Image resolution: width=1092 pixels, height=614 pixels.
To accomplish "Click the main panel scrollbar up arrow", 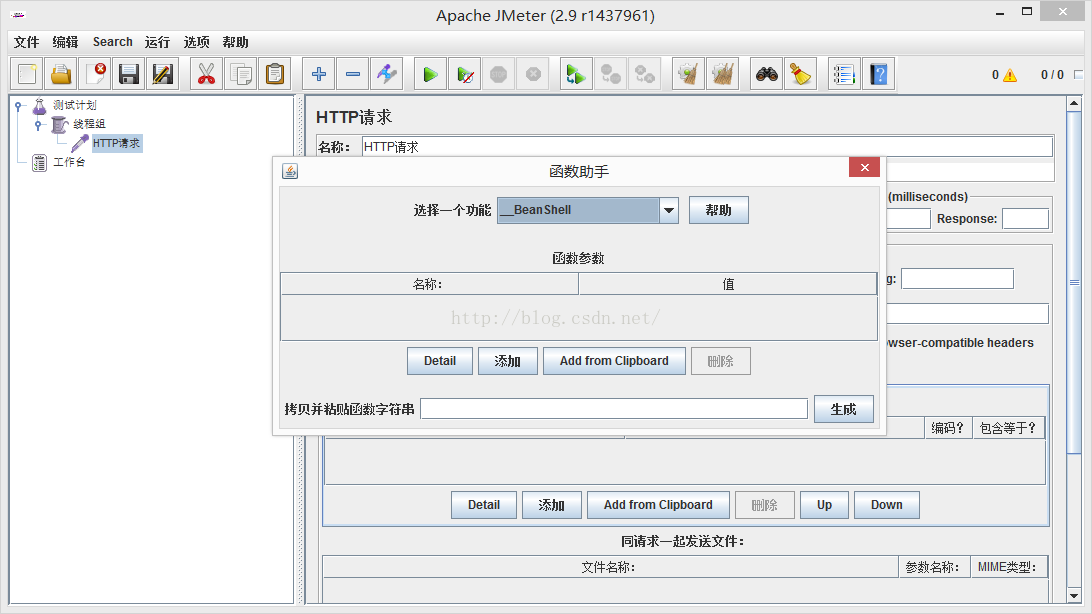I will point(1074,103).
